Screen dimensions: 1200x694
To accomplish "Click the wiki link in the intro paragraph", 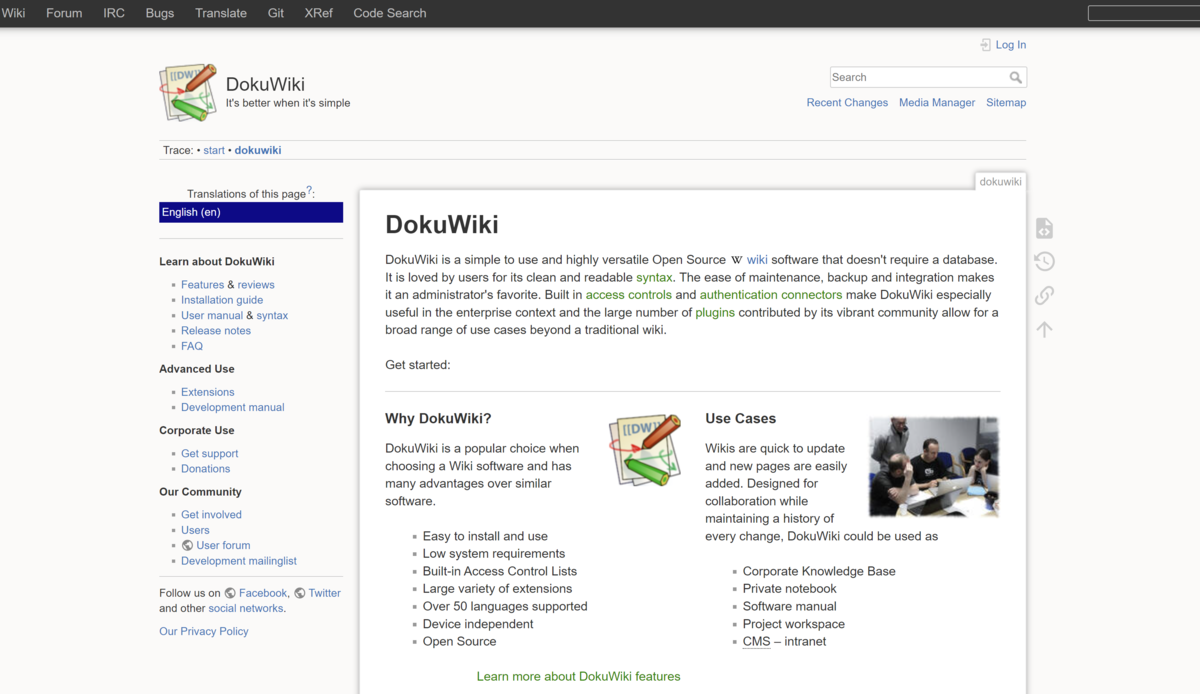I will point(757,260).
